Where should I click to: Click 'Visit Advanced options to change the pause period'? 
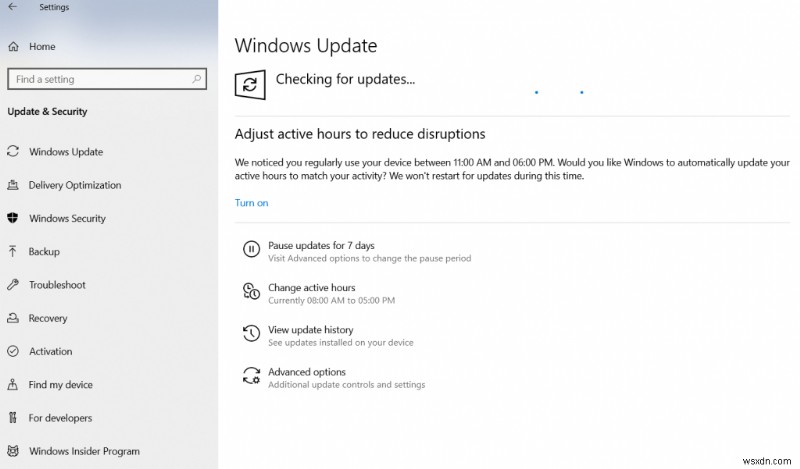coord(370,258)
